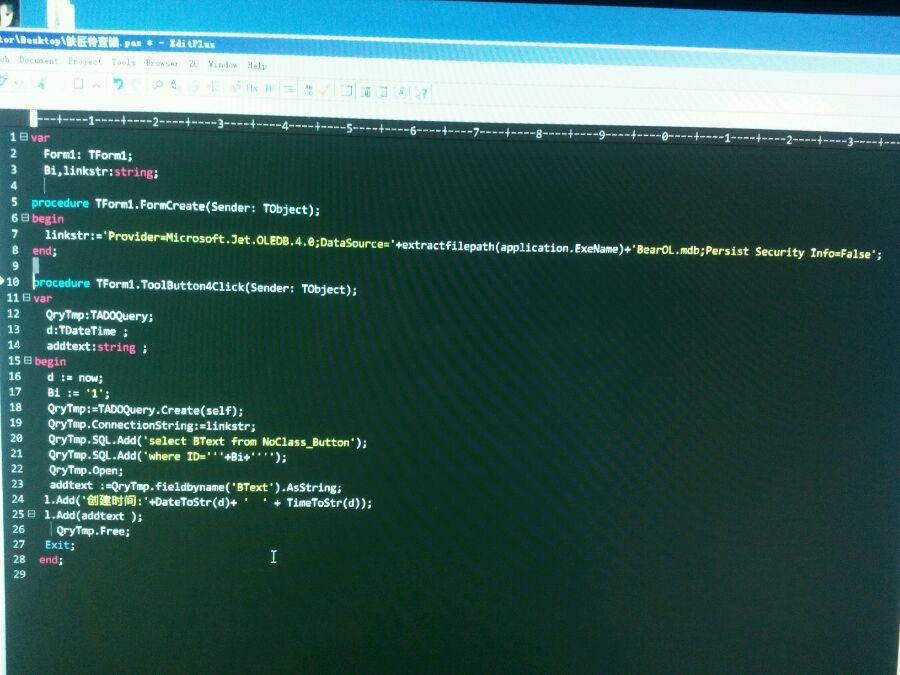
Task: Open Find with magnifier icon
Action: click(158, 86)
